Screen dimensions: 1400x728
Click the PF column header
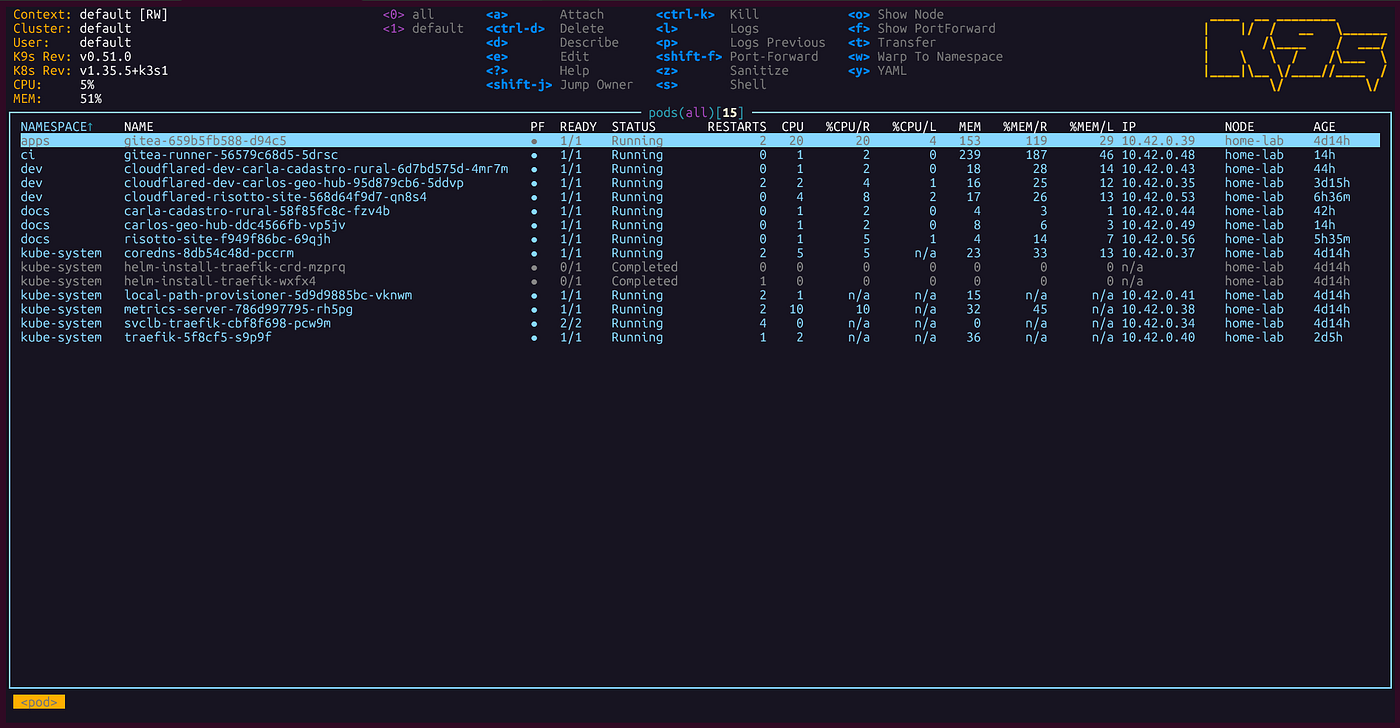pyautogui.click(x=538, y=127)
